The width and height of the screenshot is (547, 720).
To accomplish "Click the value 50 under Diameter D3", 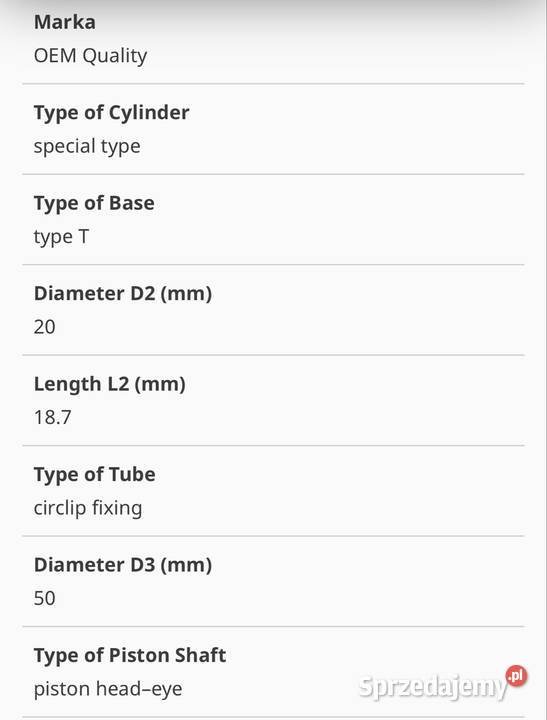I will click(x=45, y=598).
